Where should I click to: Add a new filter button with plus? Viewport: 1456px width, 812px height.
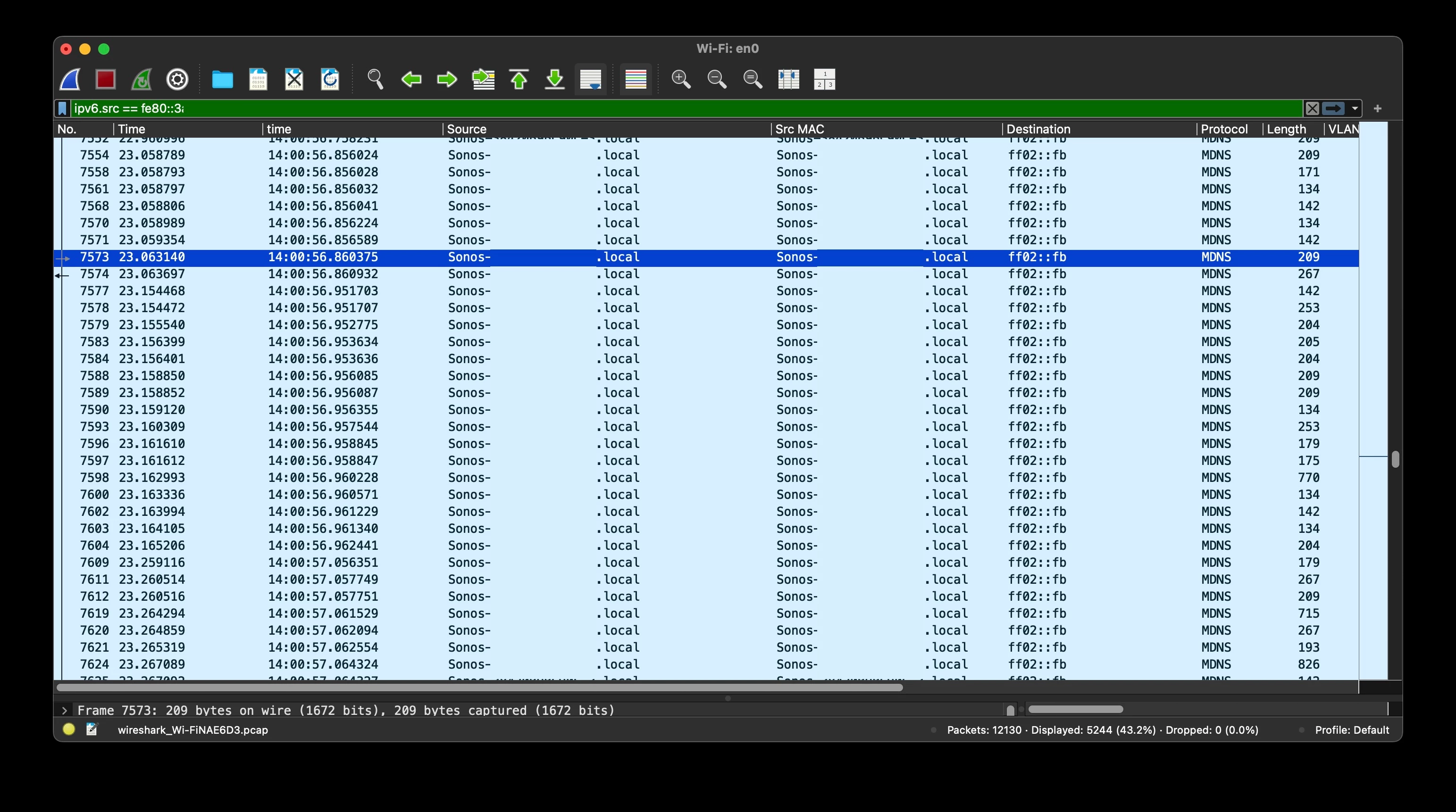(1377, 108)
